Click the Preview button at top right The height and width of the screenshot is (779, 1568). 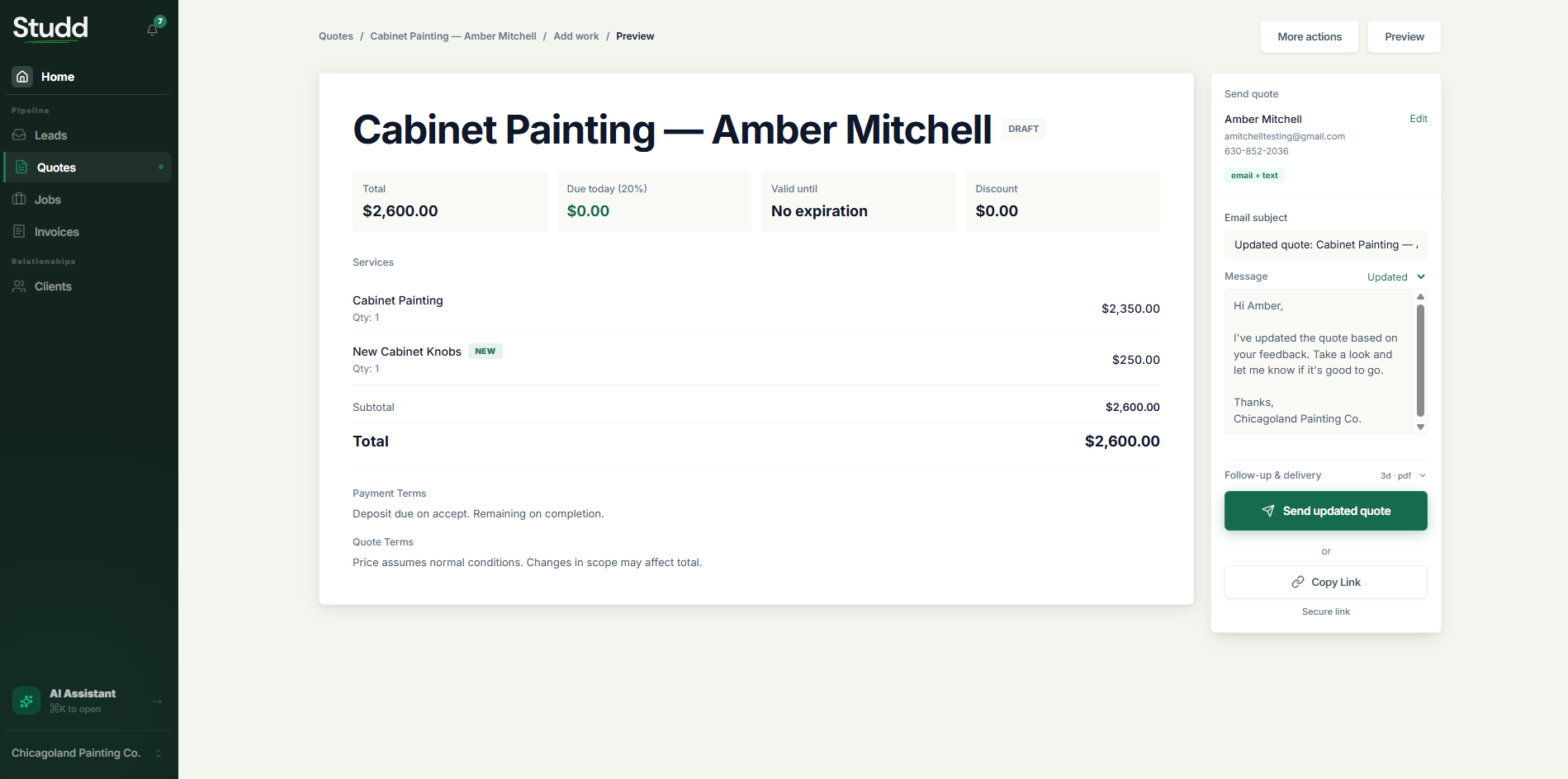(x=1404, y=36)
